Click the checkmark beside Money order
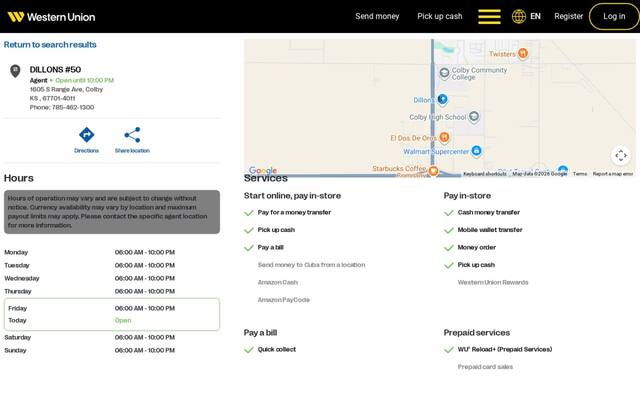This screenshot has width=640, height=400. click(449, 248)
